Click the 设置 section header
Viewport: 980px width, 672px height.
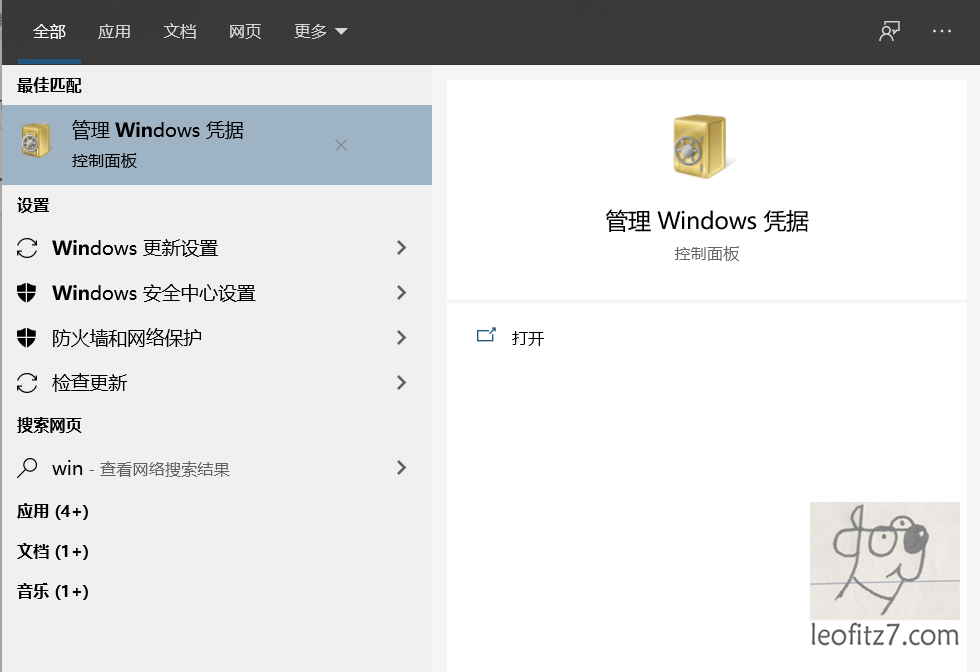(x=33, y=206)
